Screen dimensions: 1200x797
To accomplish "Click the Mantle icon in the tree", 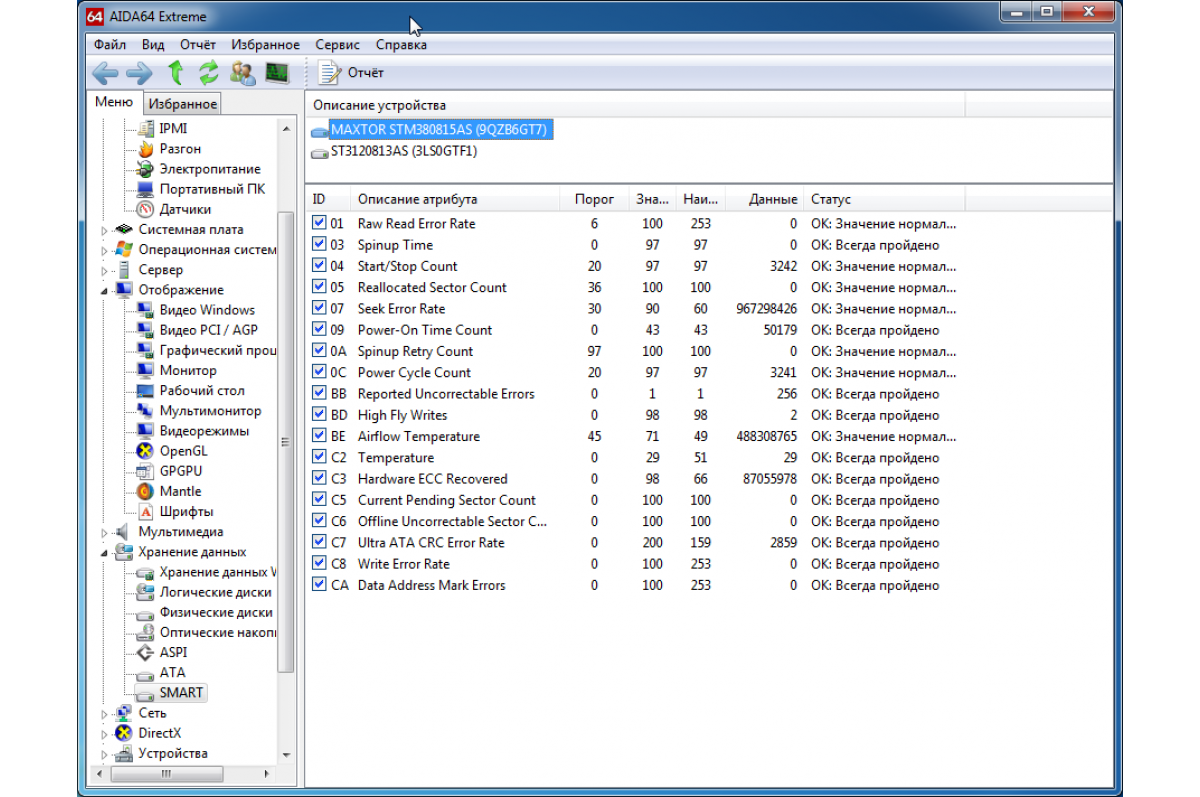I will [144, 491].
